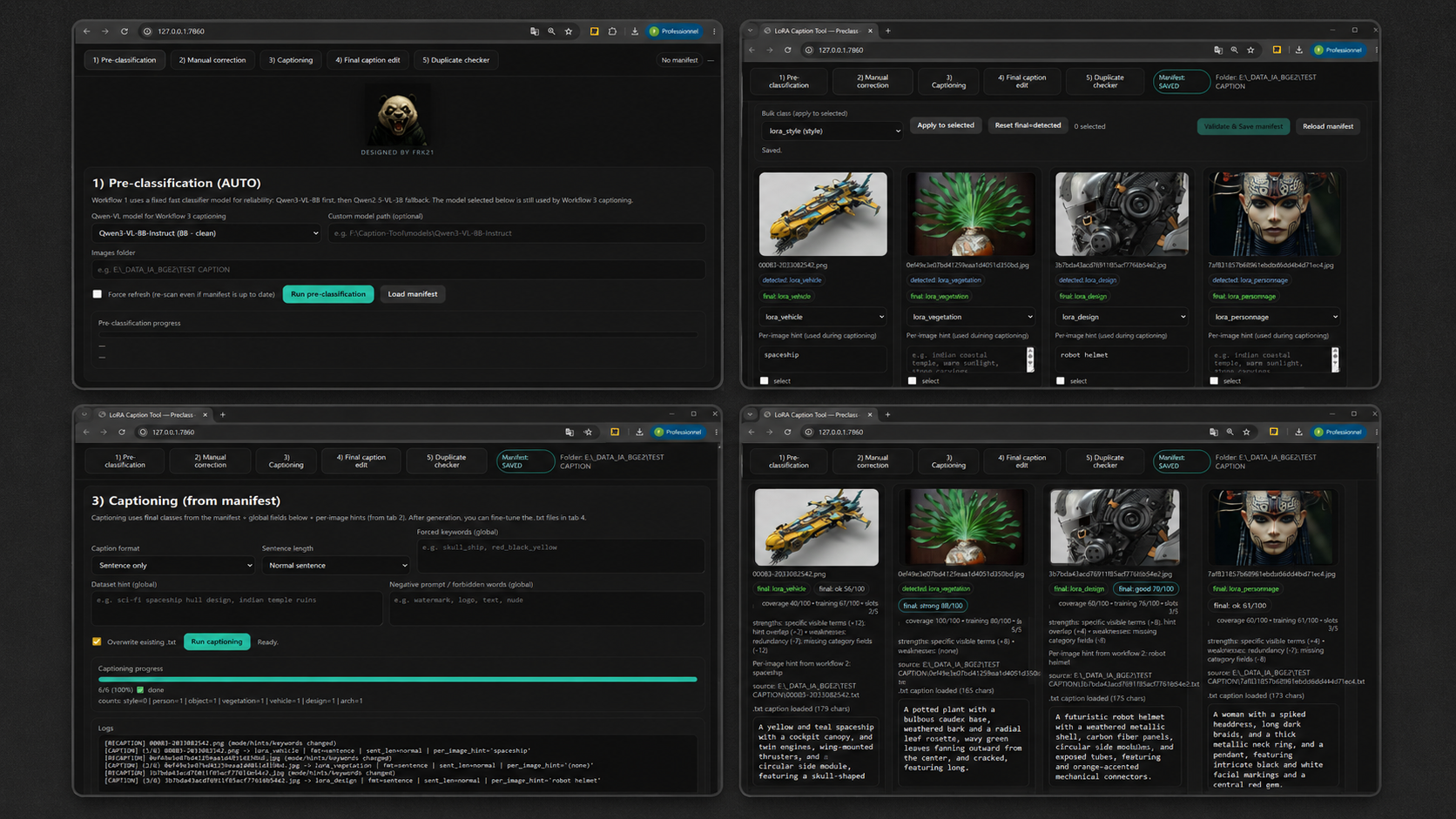Click robot helmet thumbnail in bottom-right window
The height and width of the screenshot is (819, 1456).
1115,527
